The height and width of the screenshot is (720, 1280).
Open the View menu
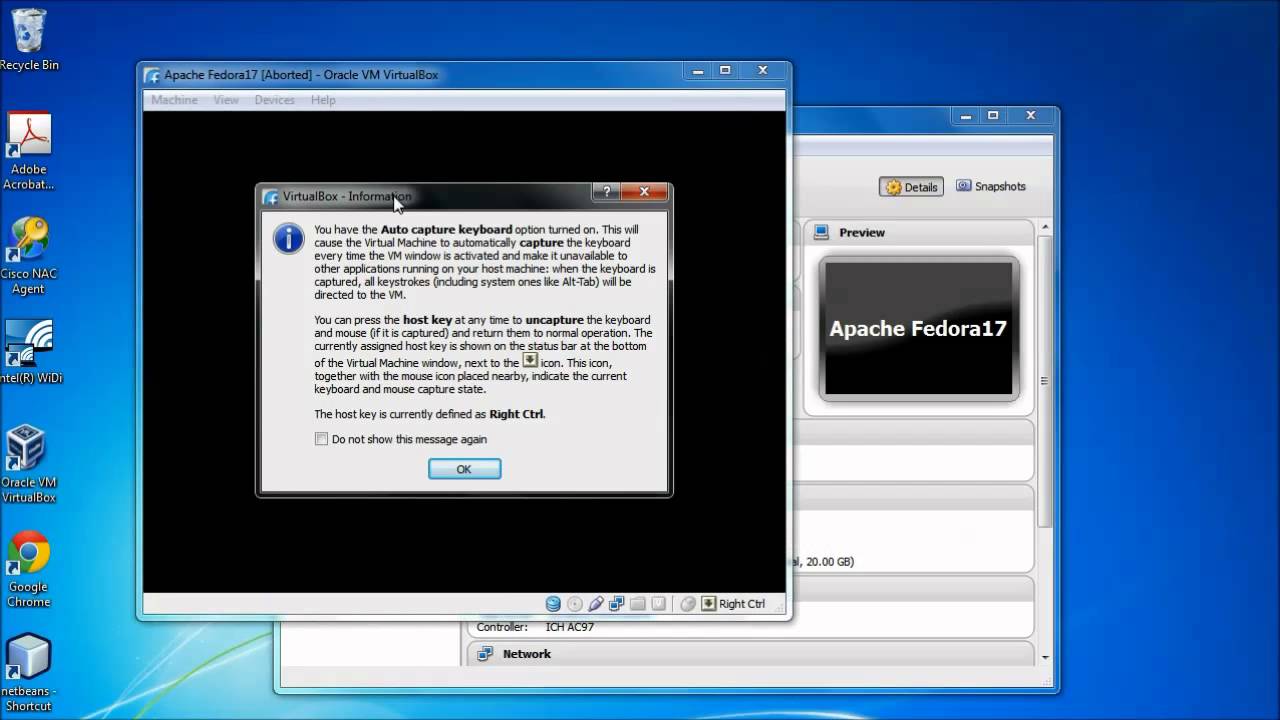coord(226,100)
